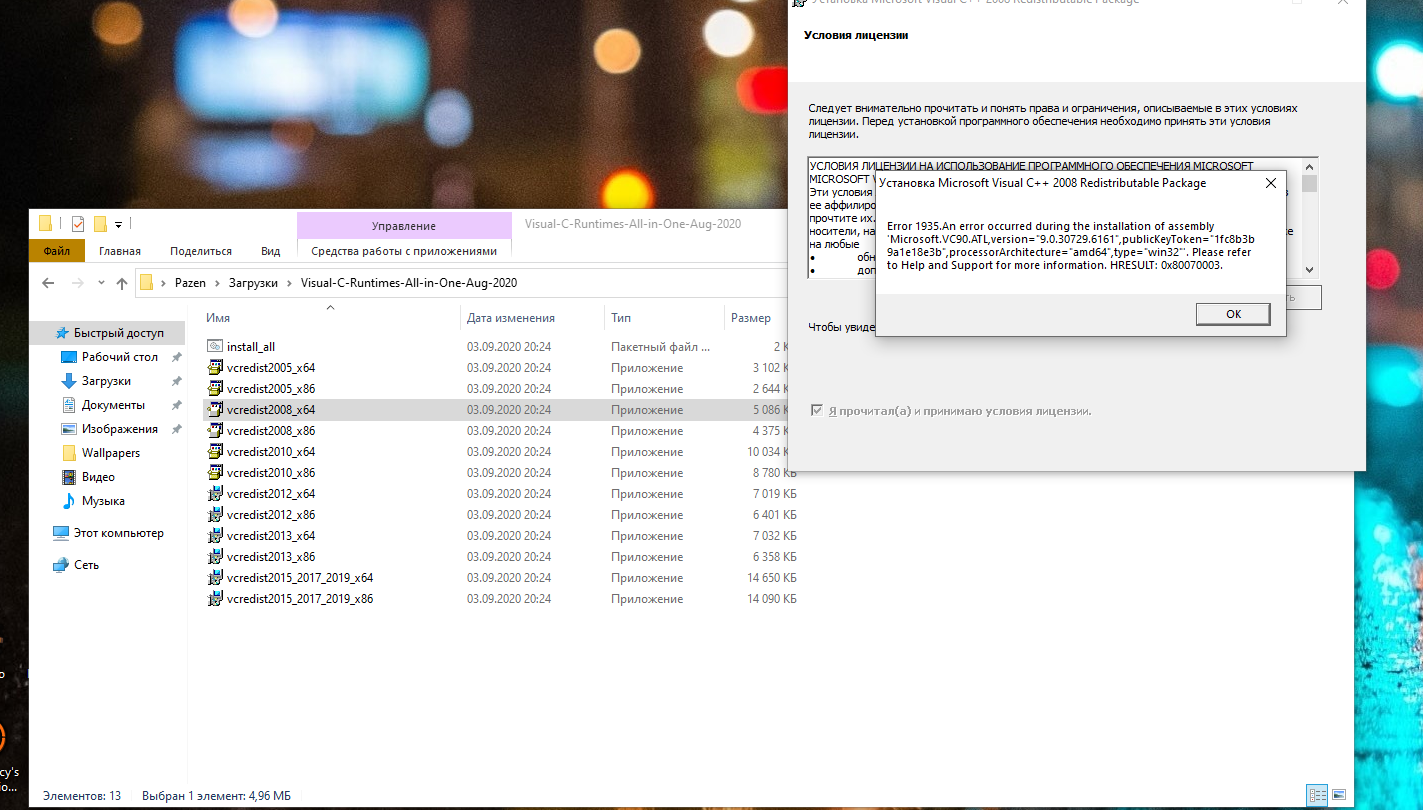
Task: Toggle Я прочитал(а) и принимаю условия лицензии checkbox
Action: point(817,411)
